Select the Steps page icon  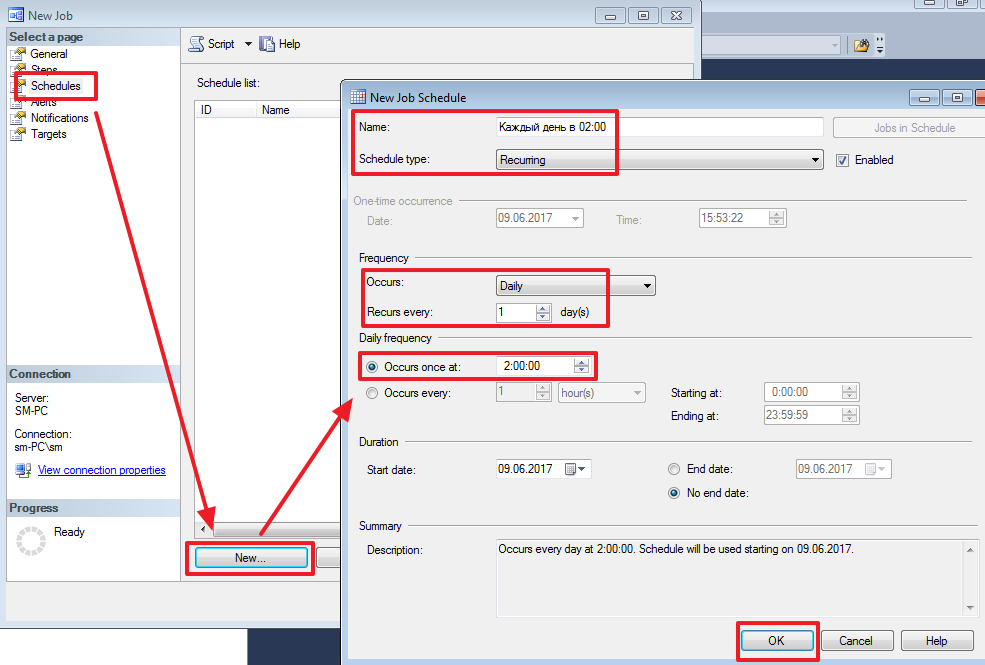pyautogui.click(x=17, y=69)
